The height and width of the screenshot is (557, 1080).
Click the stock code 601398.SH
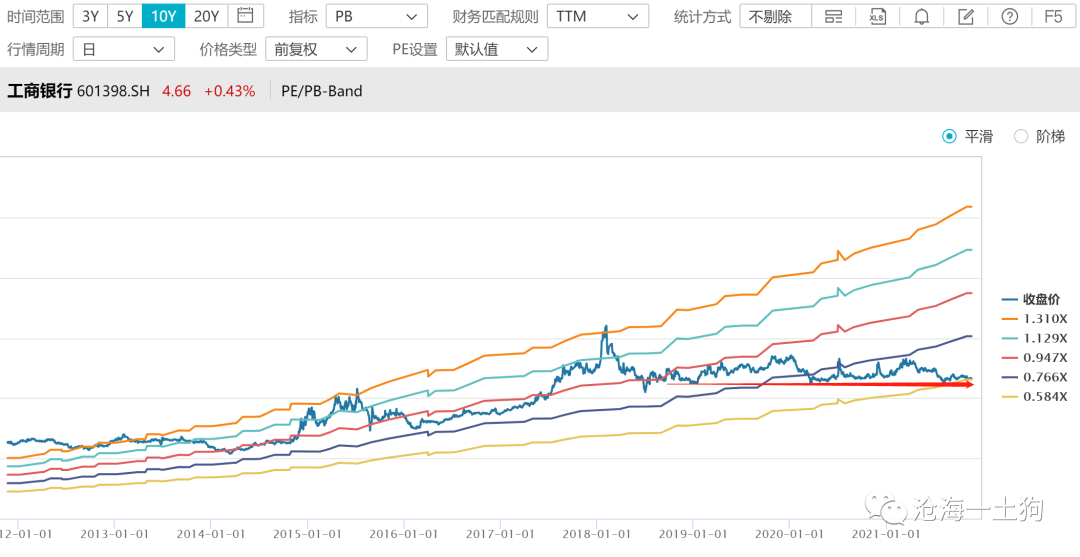point(113,91)
